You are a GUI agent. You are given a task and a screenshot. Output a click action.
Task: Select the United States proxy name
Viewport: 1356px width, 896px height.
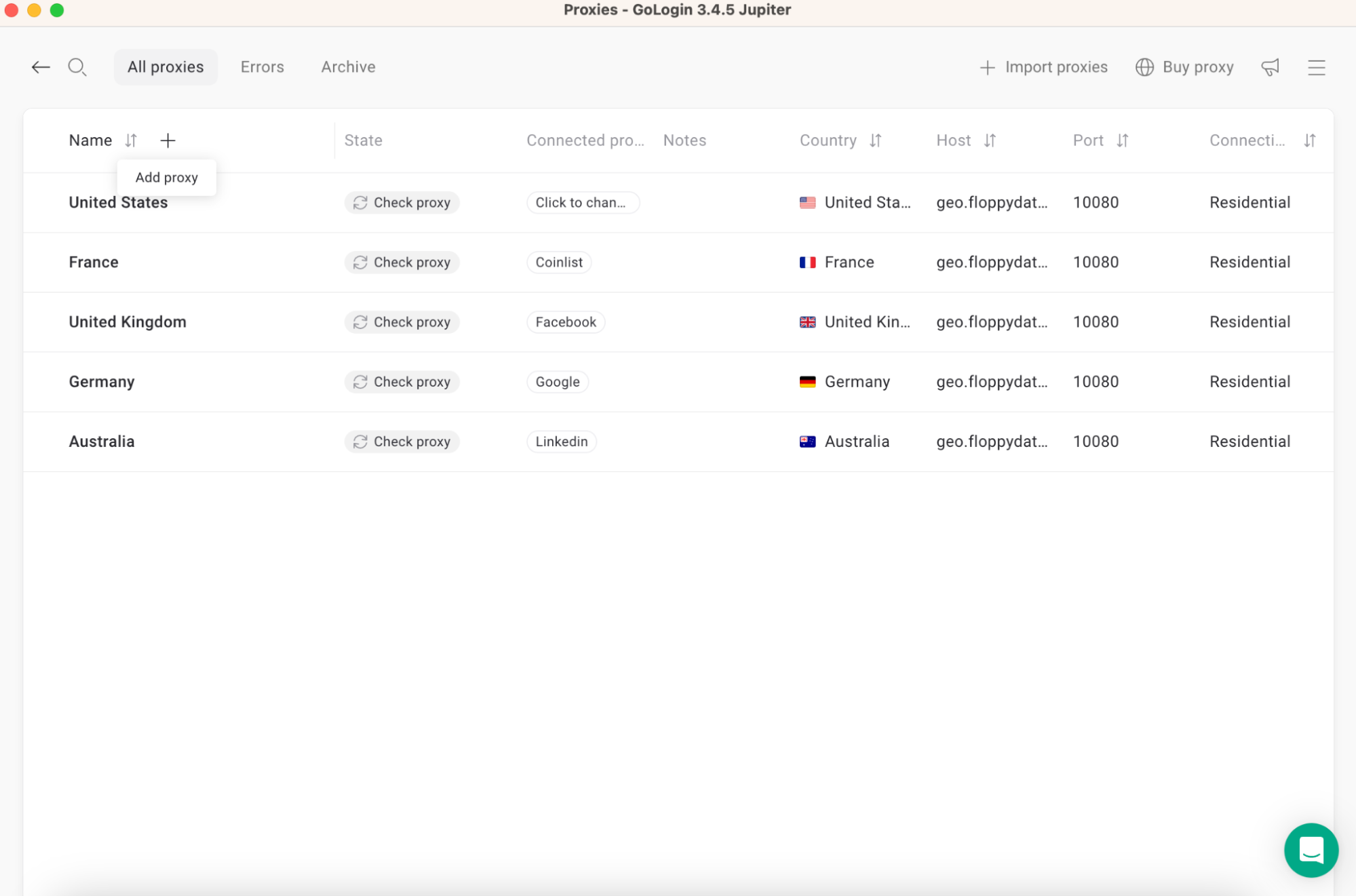[x=118, y=203]
